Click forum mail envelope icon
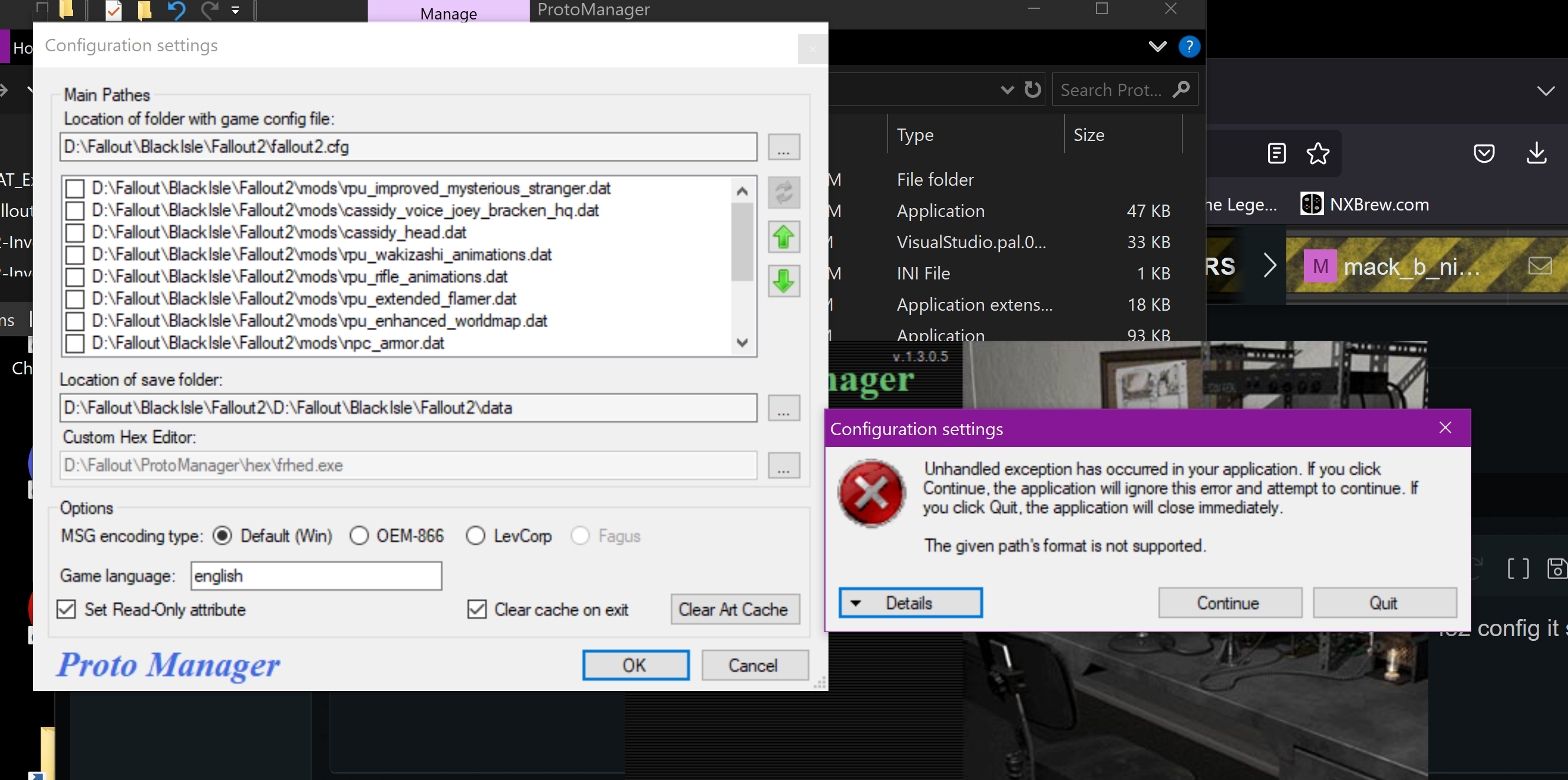The image size is (1568, 780). (x=1540, y=266)
